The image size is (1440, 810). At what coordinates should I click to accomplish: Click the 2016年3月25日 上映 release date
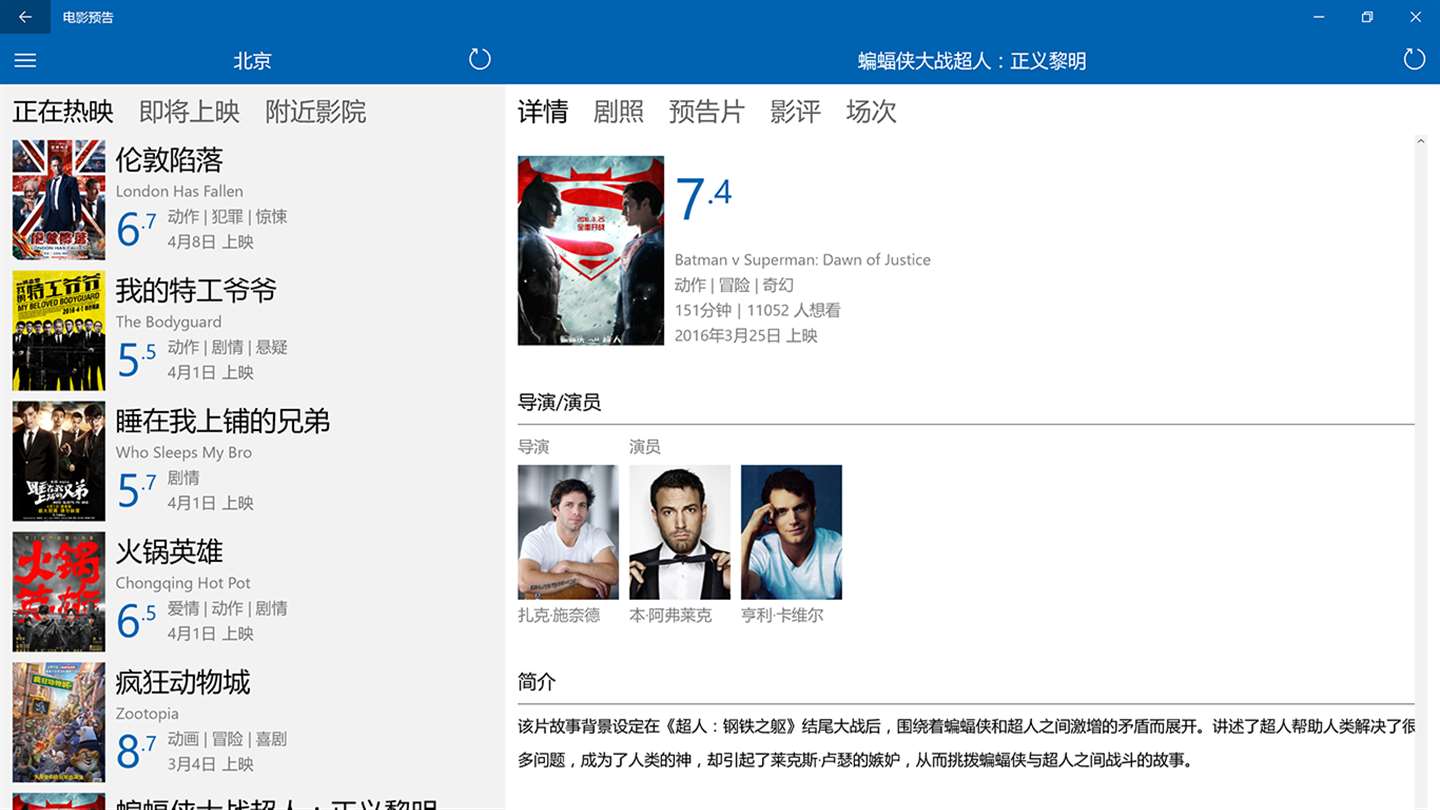[746, 336]
